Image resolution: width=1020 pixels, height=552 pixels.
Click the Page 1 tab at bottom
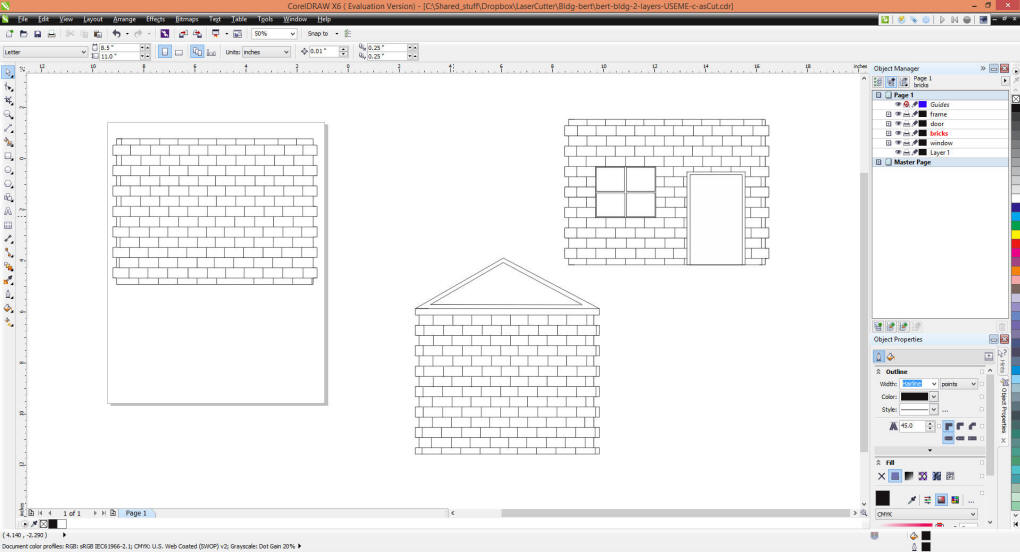[x=136, y=513]
